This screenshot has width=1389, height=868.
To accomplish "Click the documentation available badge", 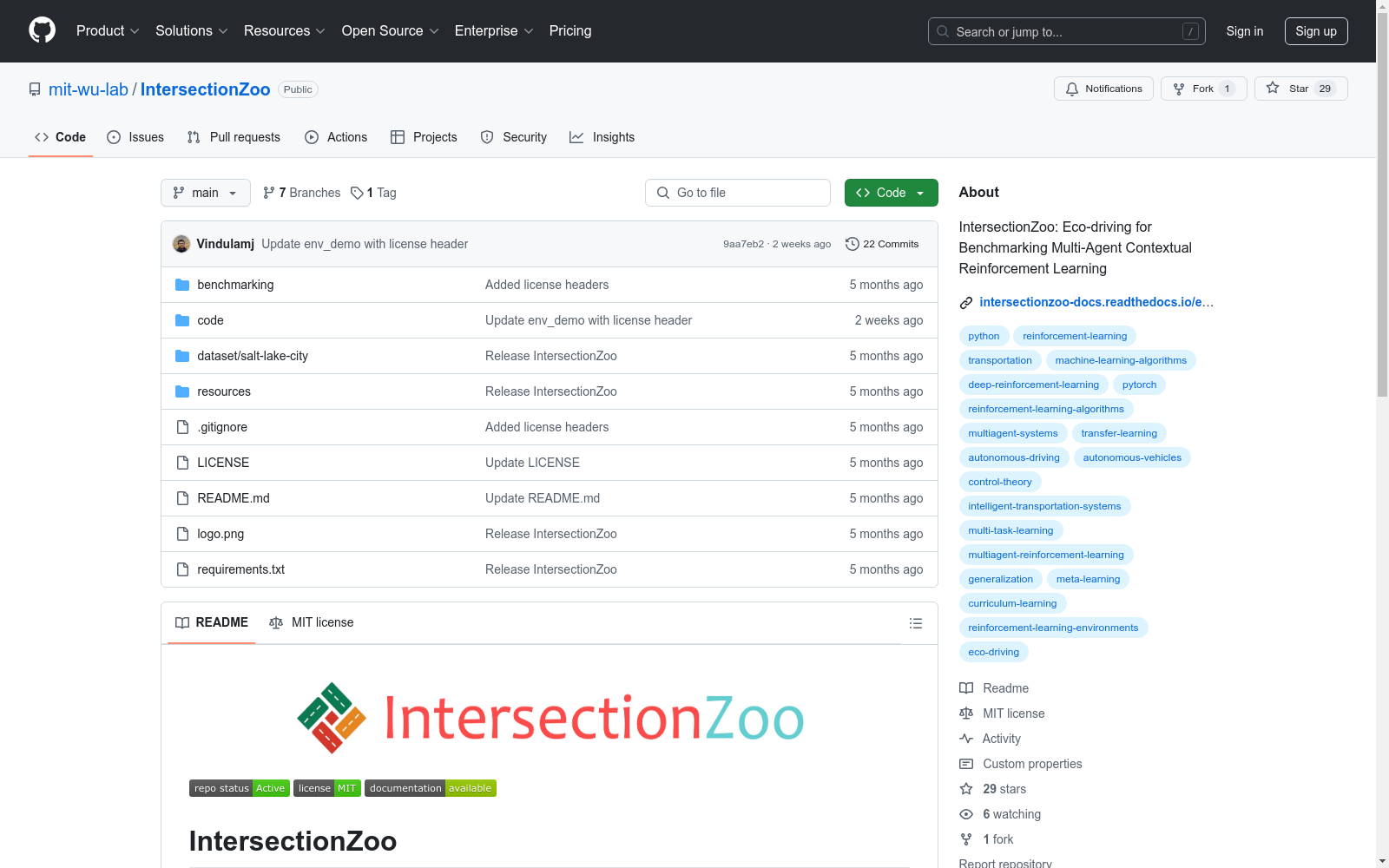I will 431,788.
